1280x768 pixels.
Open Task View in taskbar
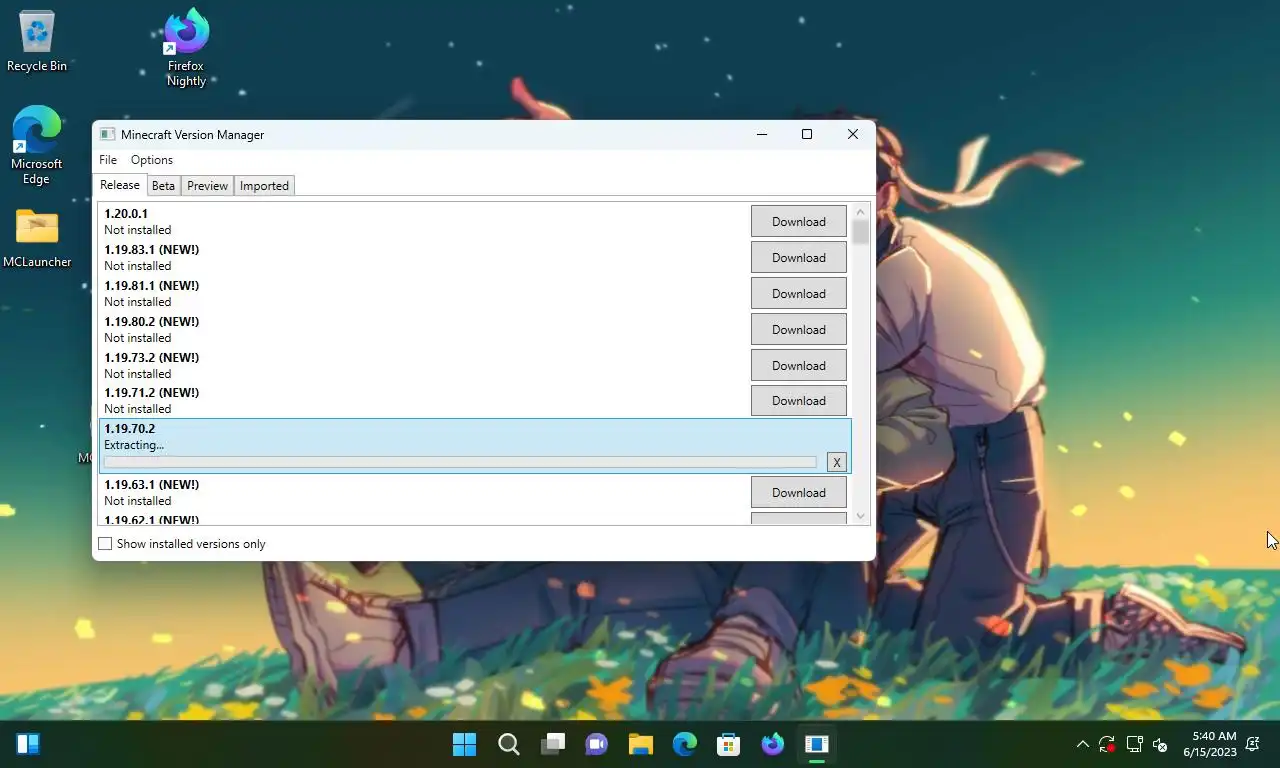[553, 744]
